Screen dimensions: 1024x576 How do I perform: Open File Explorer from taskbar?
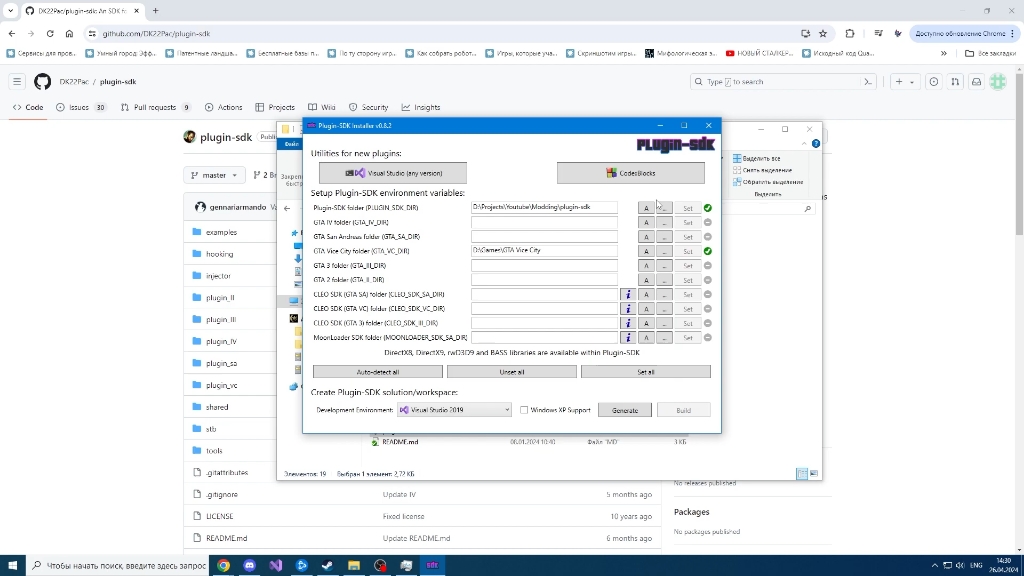click(354, 566)
